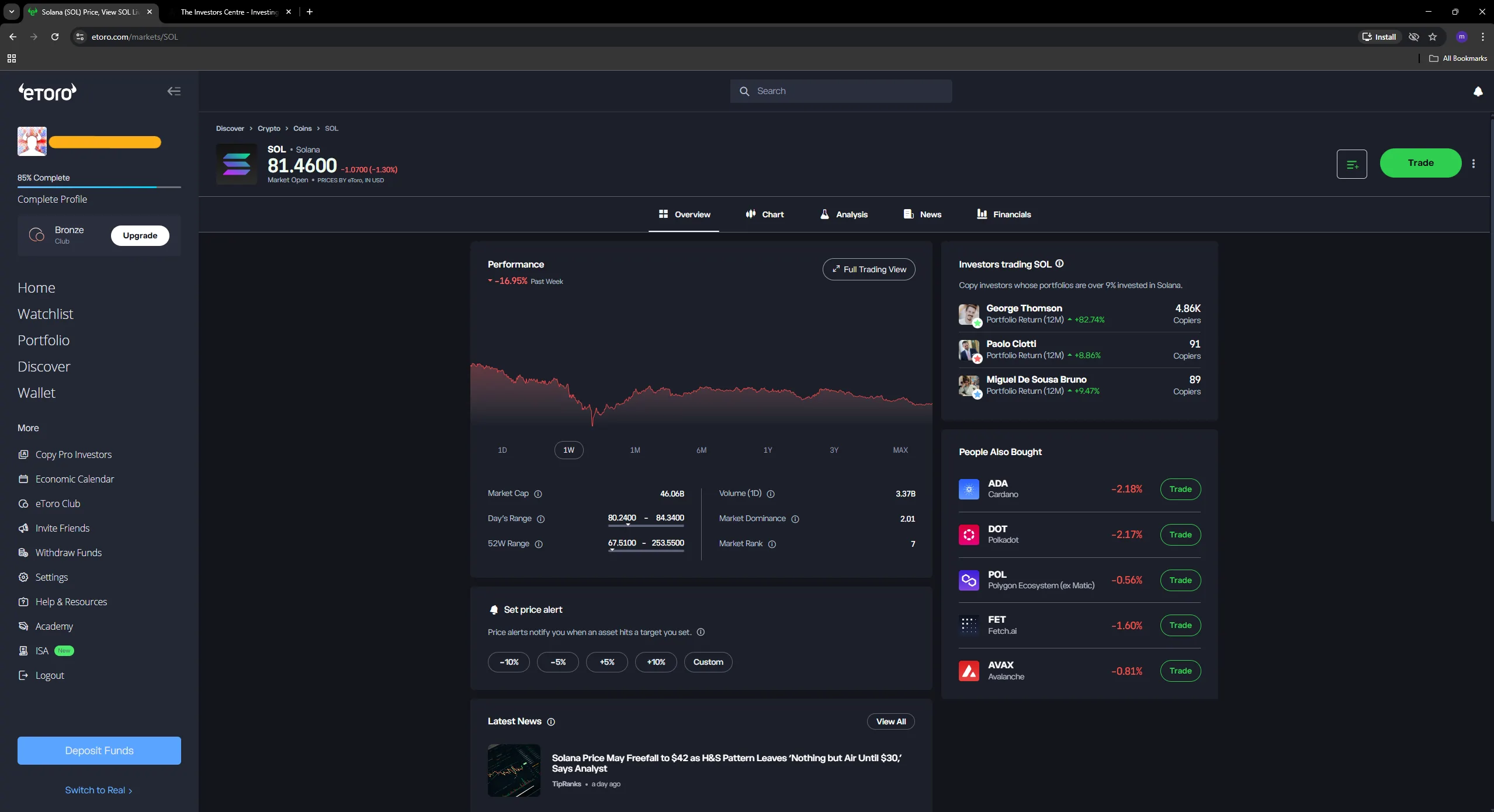Click the Day's Range info icon

[x=541, y=519]
